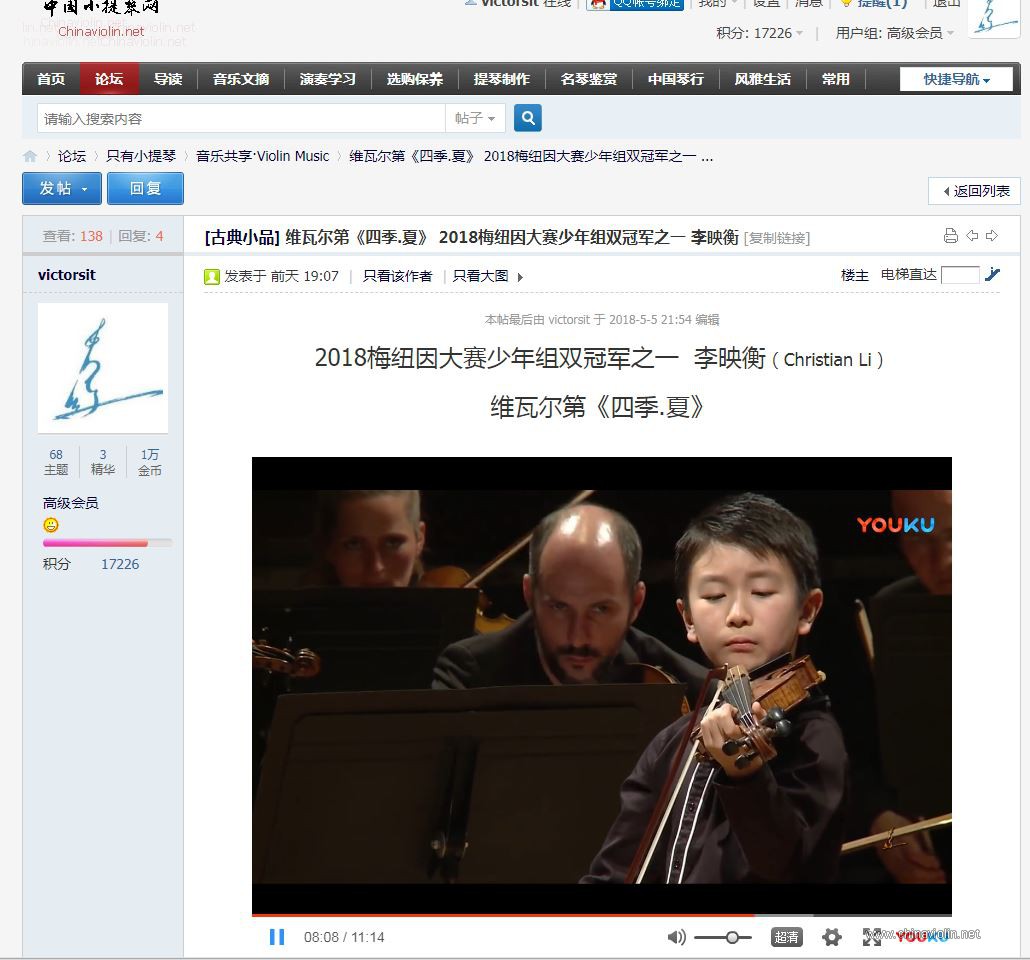The image size is (1030, 960).
Task: Open the 首页 nav tab
Action: click(x=51, y=80)
